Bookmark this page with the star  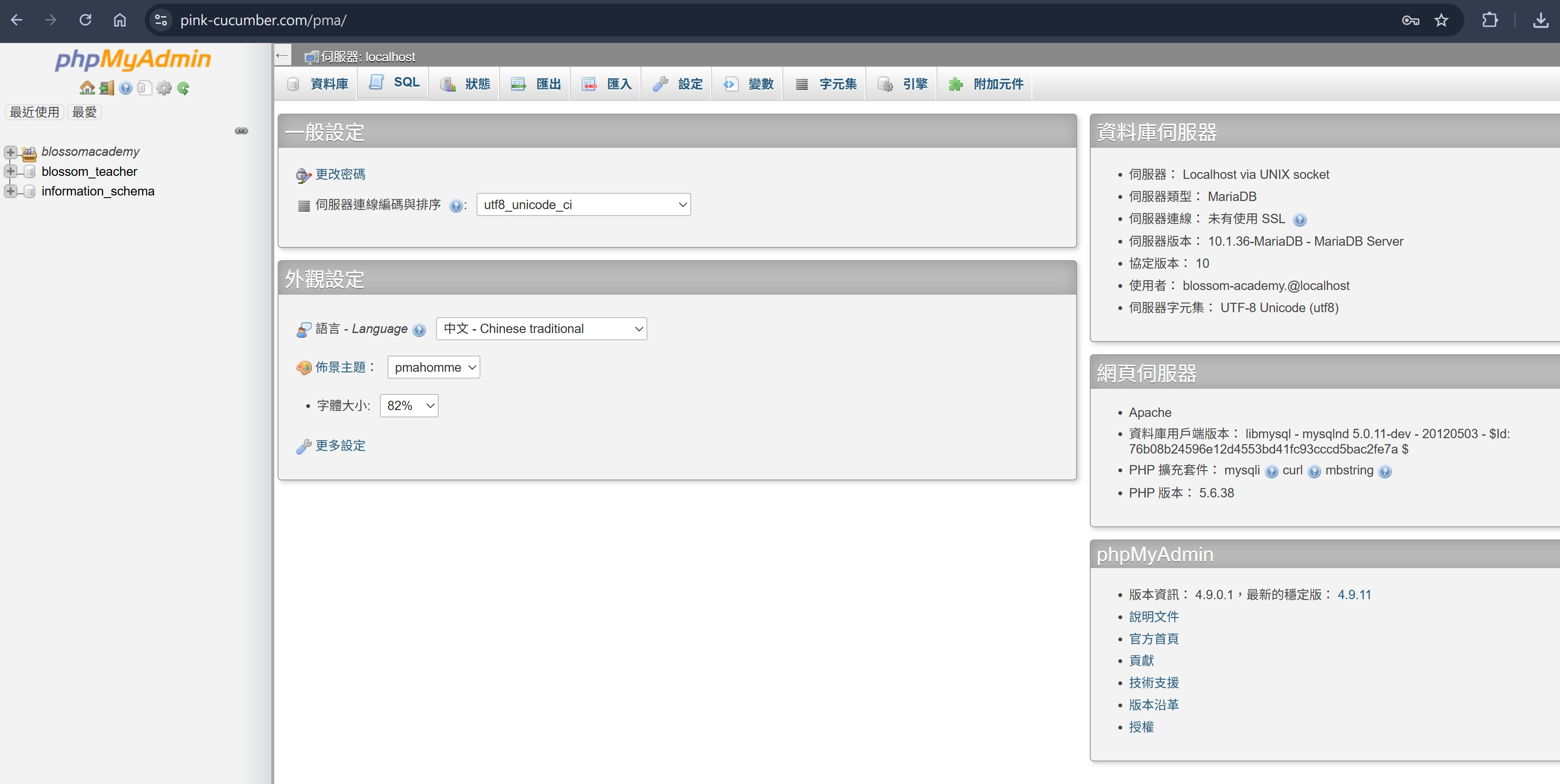coord(1441,20)
